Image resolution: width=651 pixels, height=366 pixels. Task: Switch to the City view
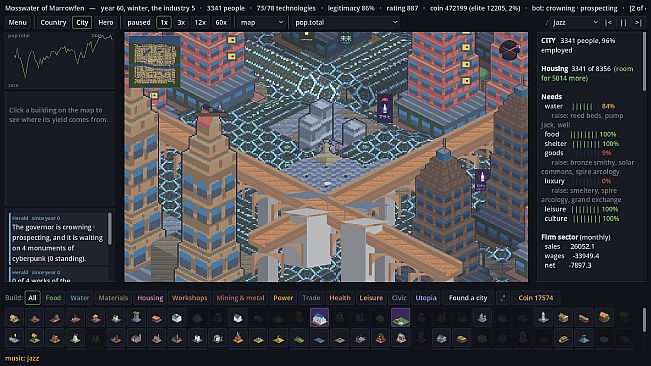click(82, 22)
